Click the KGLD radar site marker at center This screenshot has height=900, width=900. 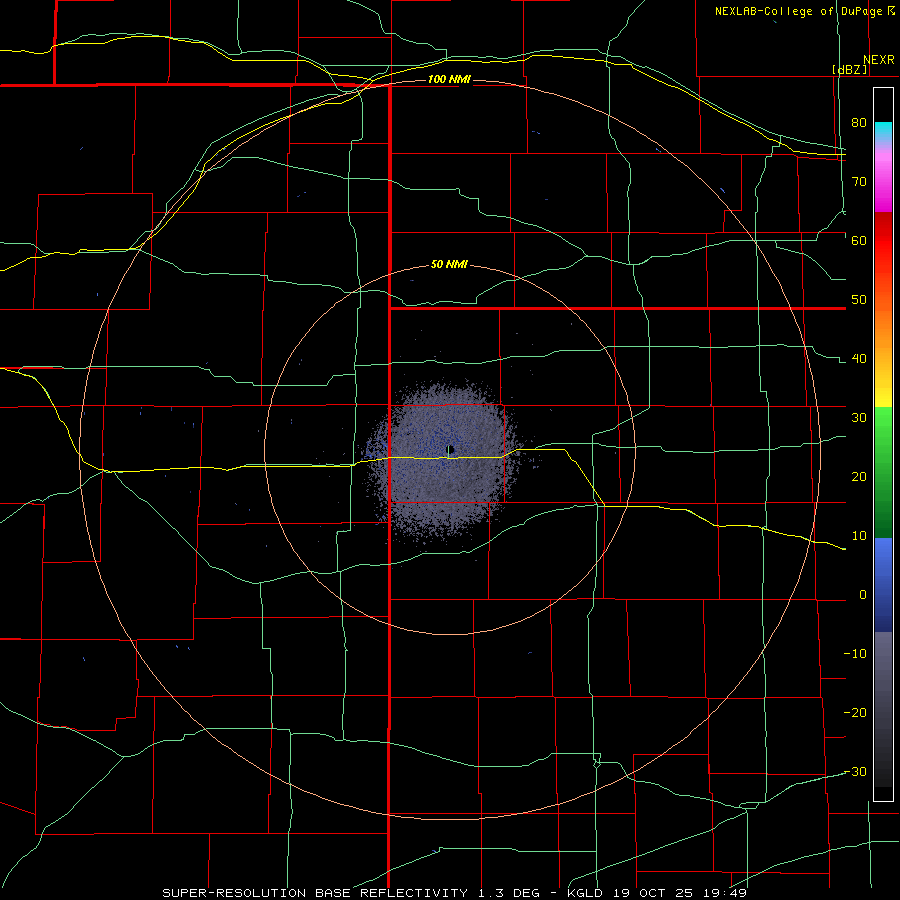451,449
